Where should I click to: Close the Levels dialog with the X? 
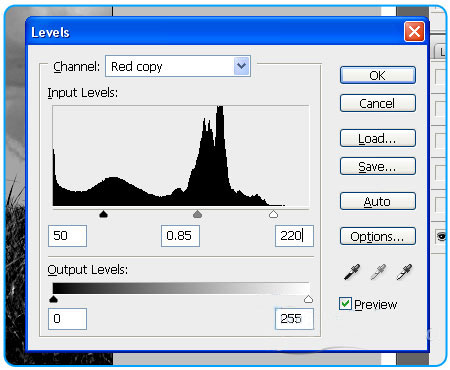tap(414, 32)
